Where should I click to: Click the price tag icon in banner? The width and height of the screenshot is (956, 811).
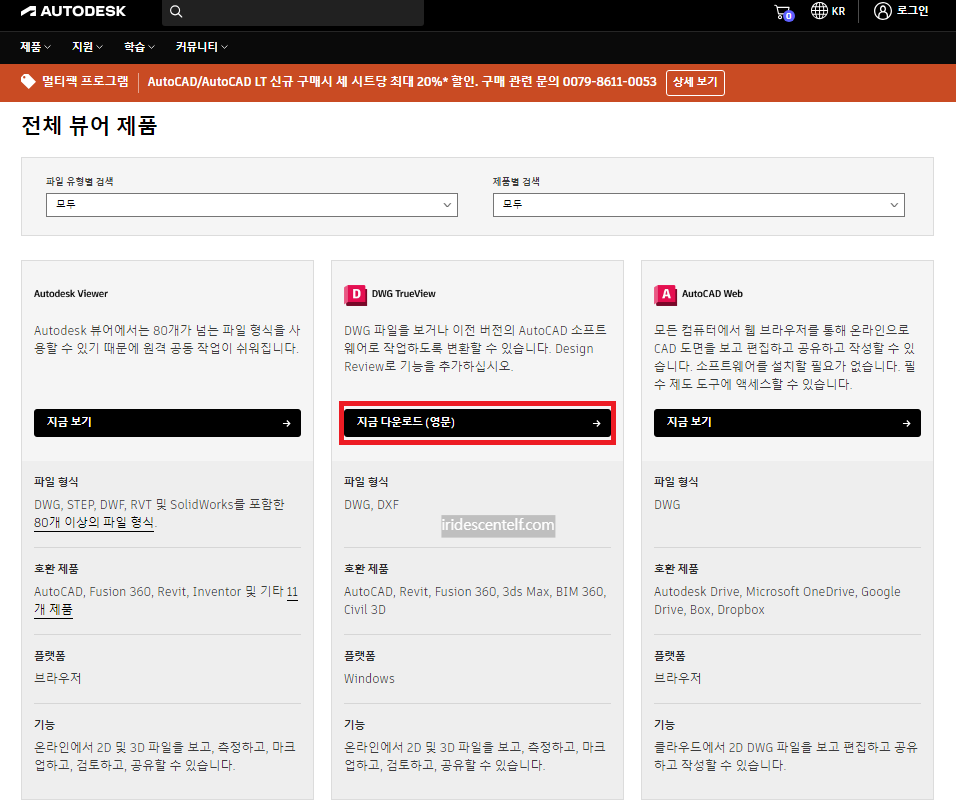pyautogui.click(x=28, y=82)
